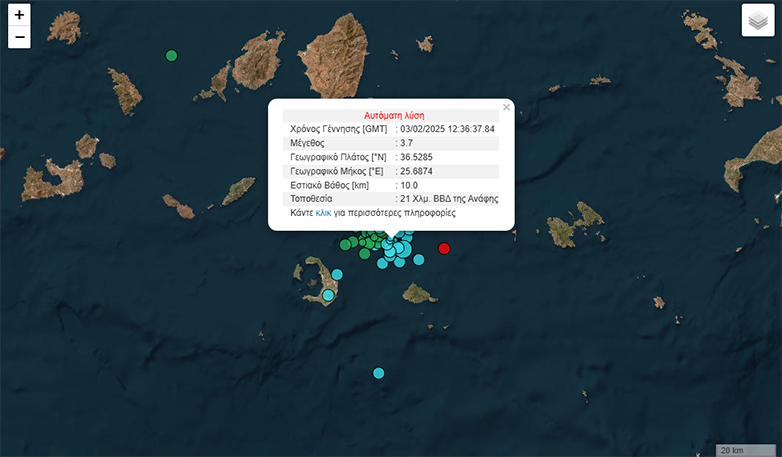This screenshot has width=782, height=457.
Task: Zoom in on the map
Action: (x=19, y=15)
